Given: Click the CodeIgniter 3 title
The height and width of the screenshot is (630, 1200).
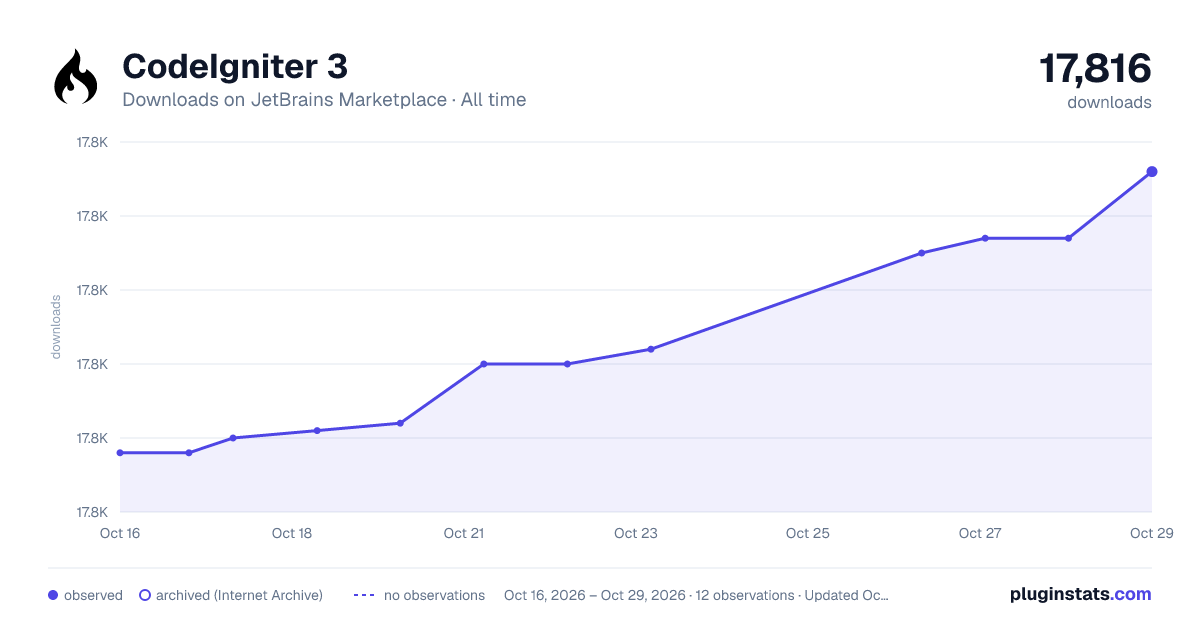Looking at the screenshot, I should coord(235,66).
